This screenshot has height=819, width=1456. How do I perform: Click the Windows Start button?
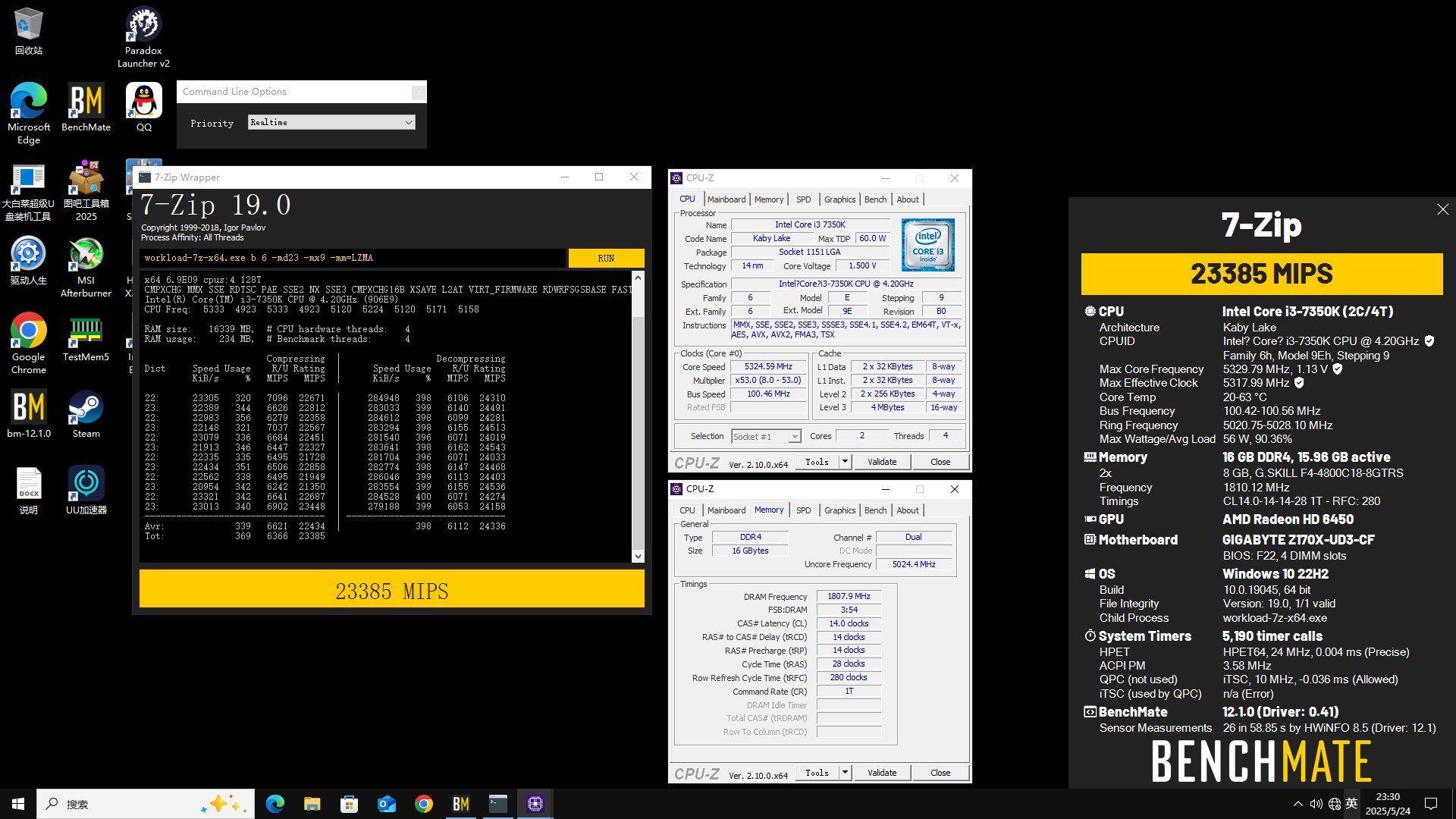click(x=18, y=804)
